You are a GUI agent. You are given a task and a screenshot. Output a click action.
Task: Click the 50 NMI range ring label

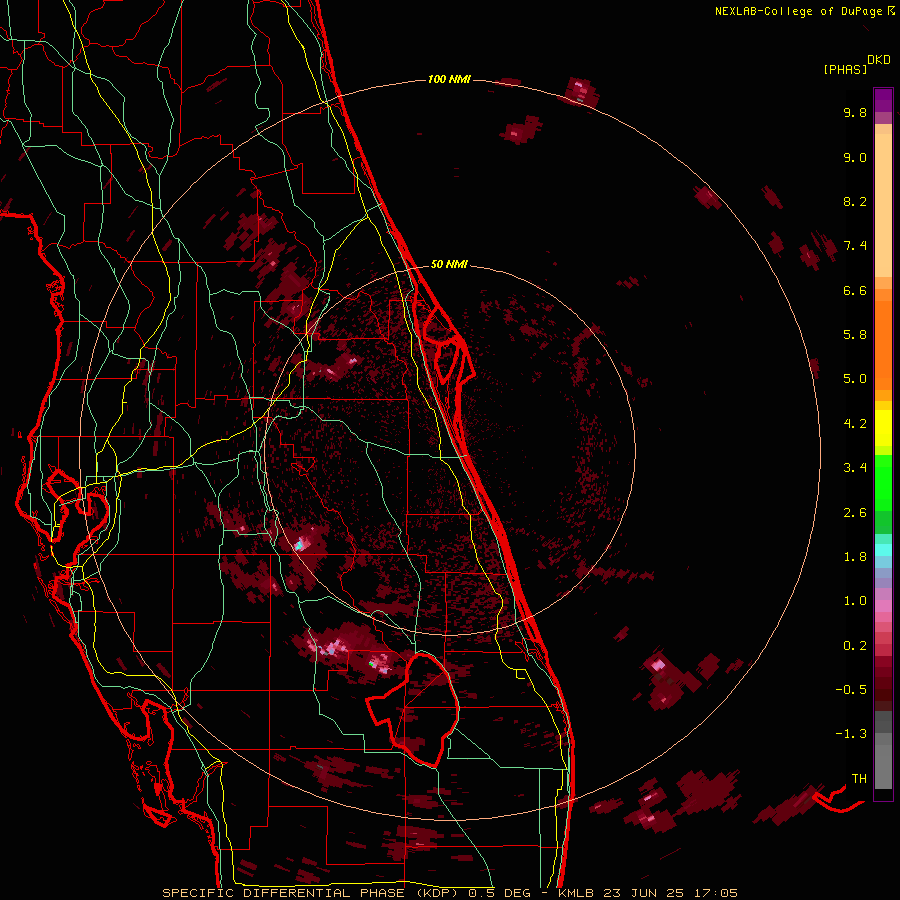pos(449,264)
